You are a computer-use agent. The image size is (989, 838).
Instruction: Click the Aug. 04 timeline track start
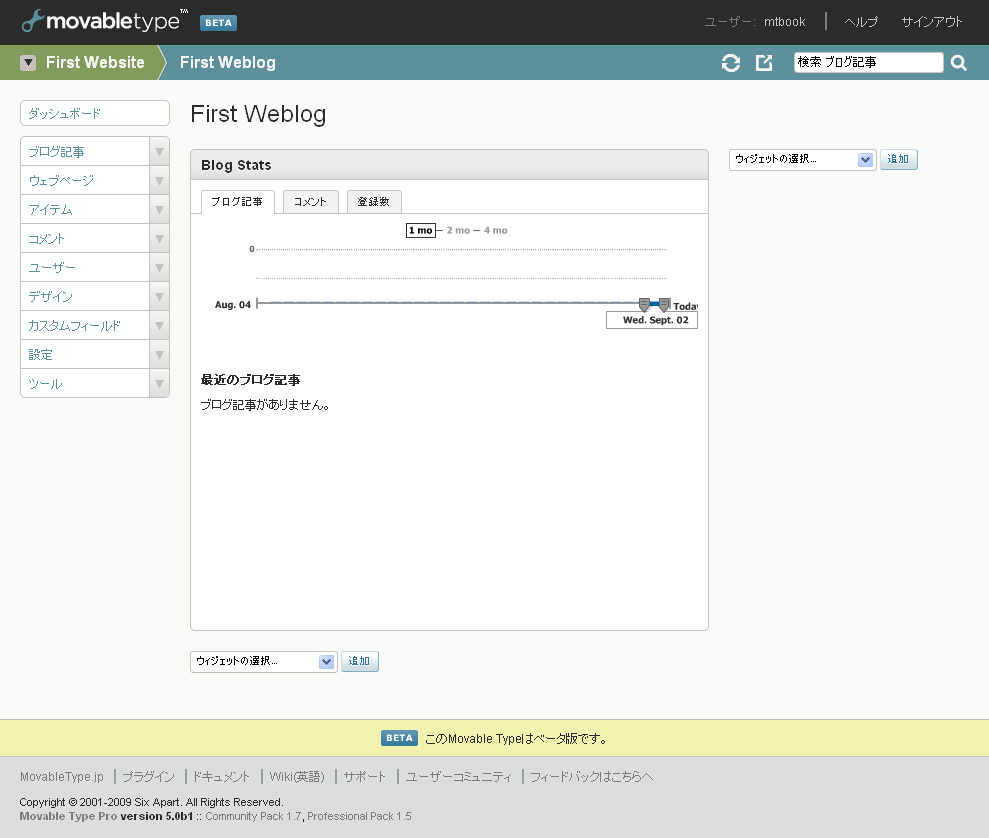click(257, 304)
